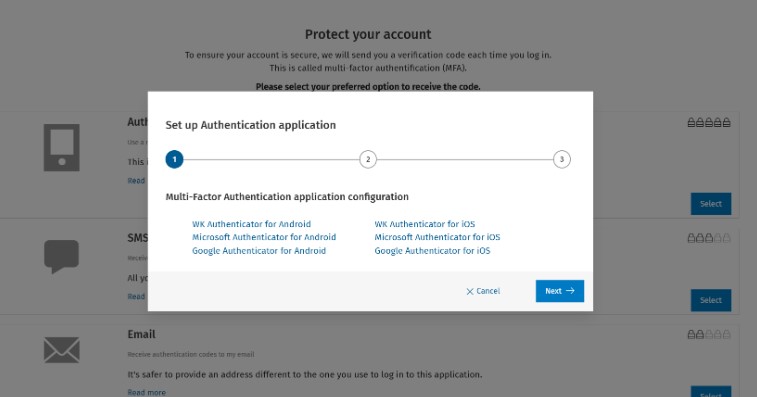This screenshot has height=397, width=757.
Task: Open WK Authenticator for Android link
Action: 252,224
